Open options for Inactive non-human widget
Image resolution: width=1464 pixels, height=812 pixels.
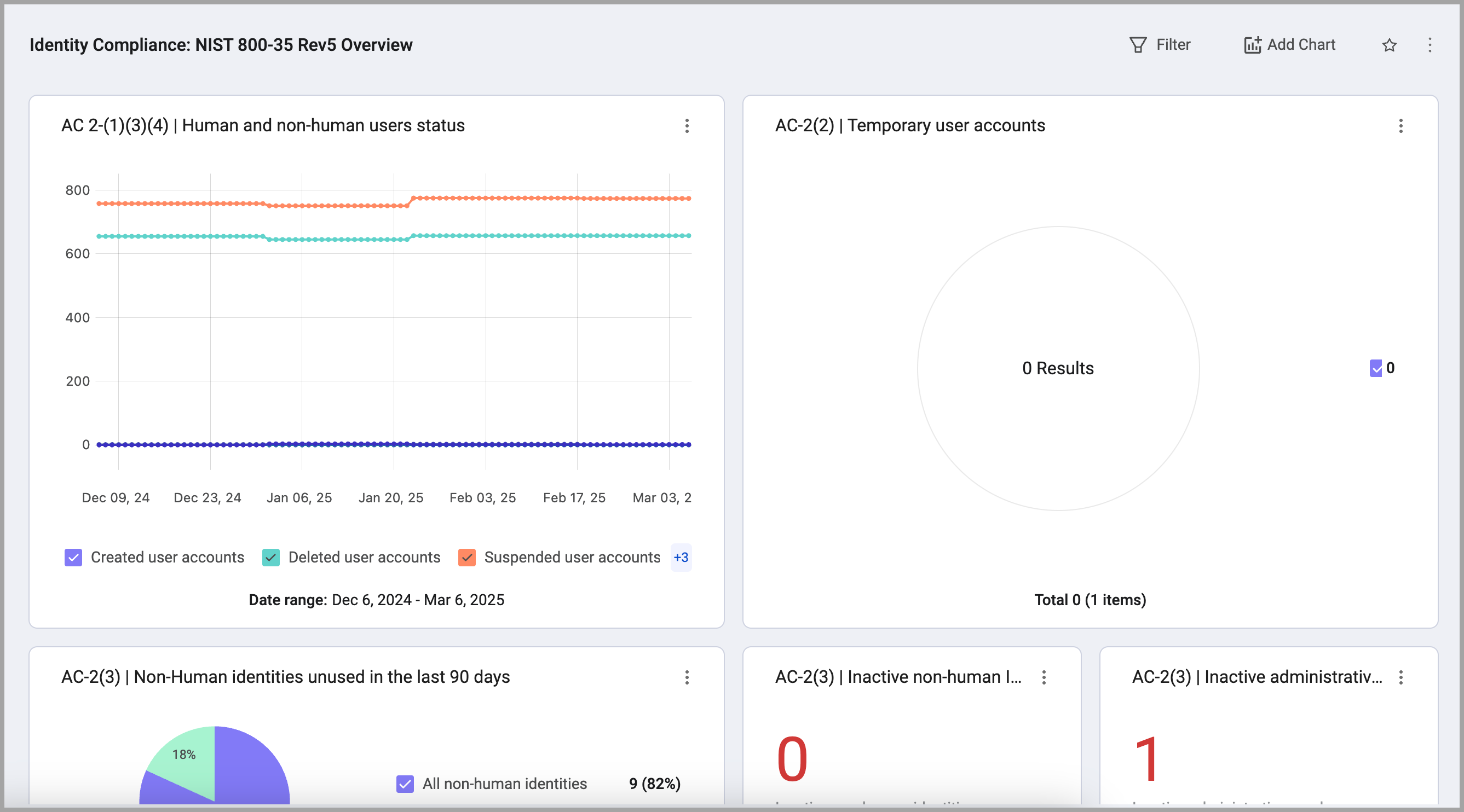[1044, 677]
